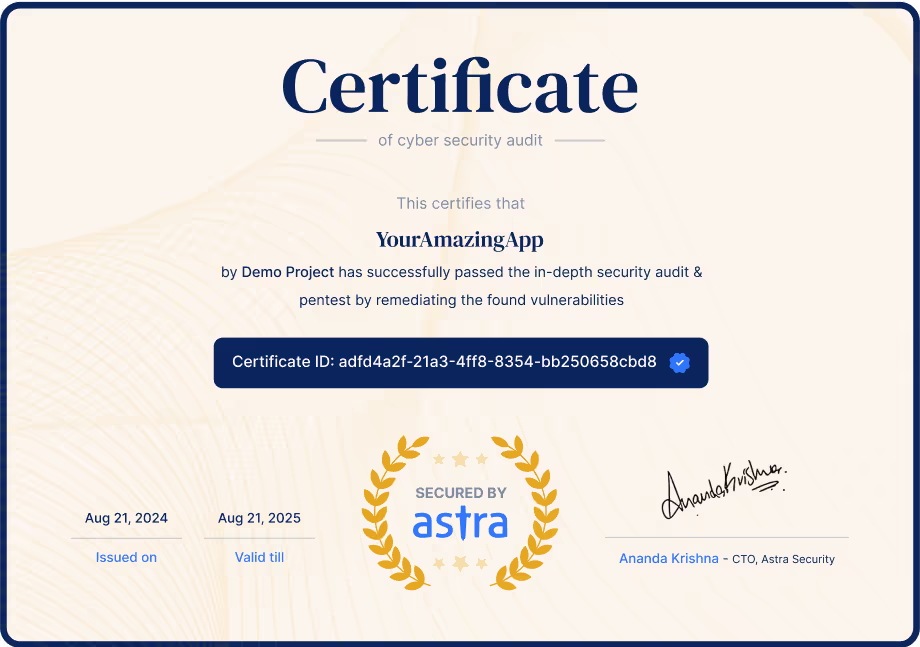The height and width of the screenshot is (647, 920).
Task: Click the "of cyber security audit" subtitle
Action: point(461,140)
